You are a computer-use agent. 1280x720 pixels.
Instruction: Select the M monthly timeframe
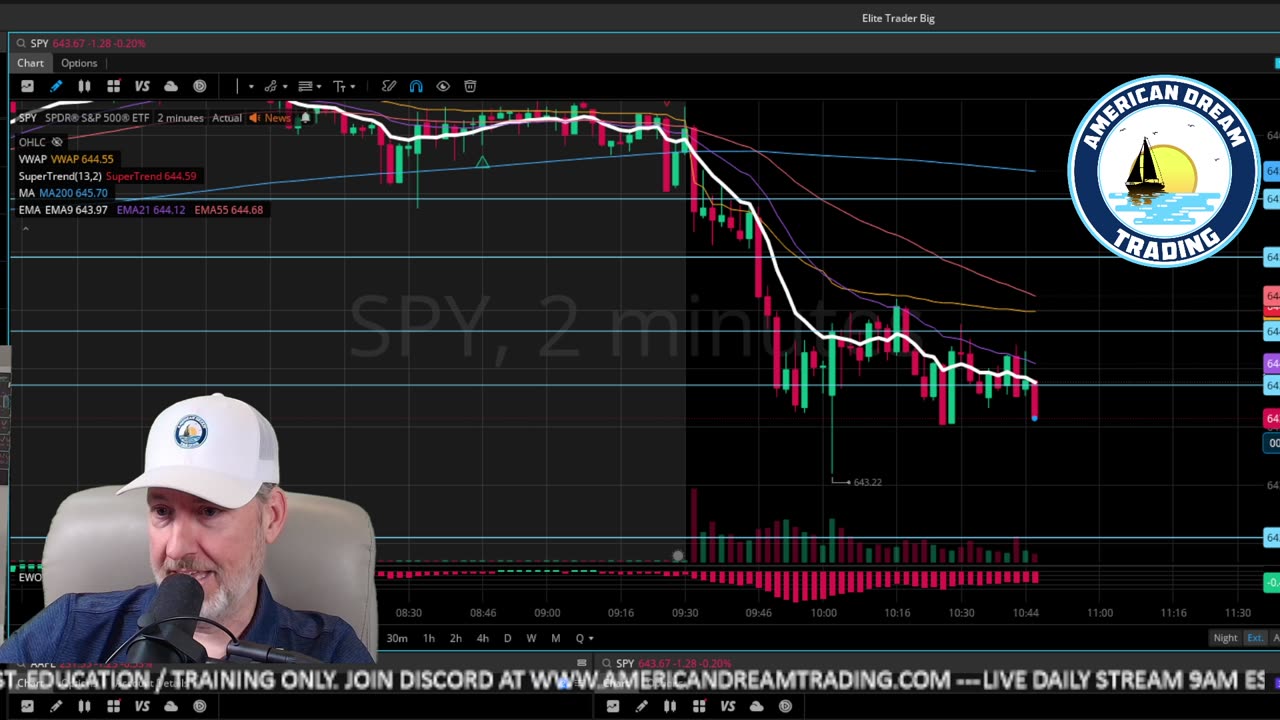(x=556, y=638)
